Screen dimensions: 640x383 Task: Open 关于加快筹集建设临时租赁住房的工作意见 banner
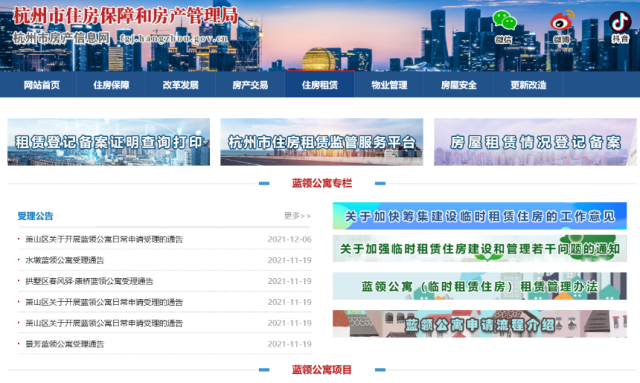point(480,216)
